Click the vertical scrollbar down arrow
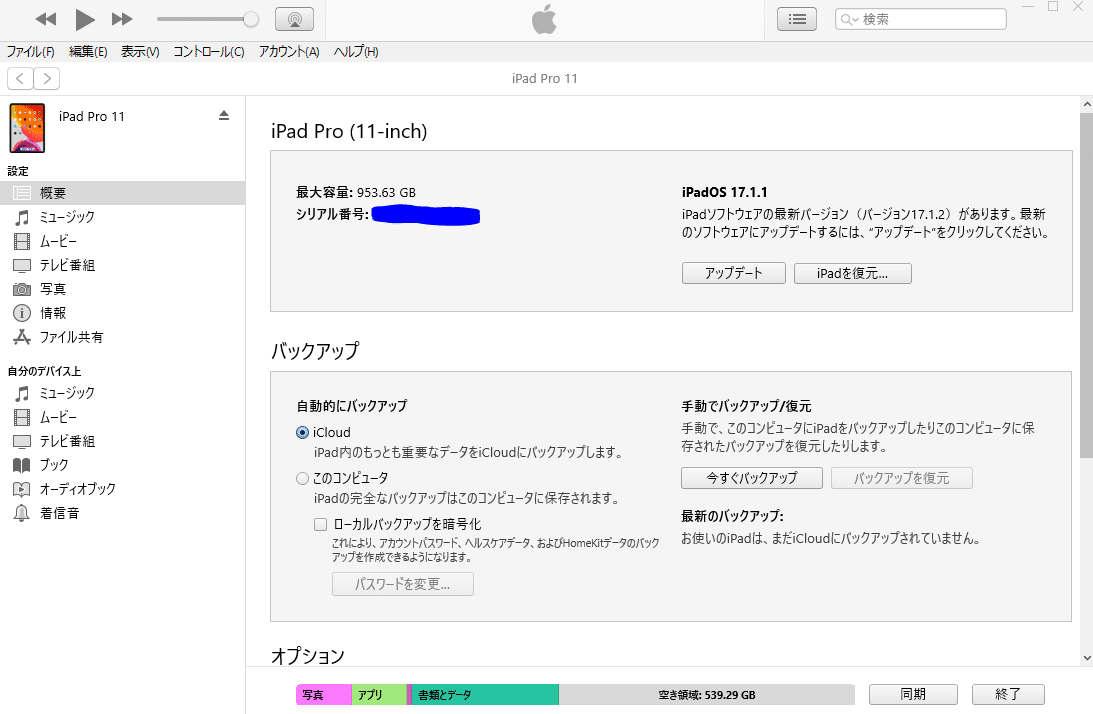The image size is (1093, 714). pyautogui.click(x=1087, y=658)
